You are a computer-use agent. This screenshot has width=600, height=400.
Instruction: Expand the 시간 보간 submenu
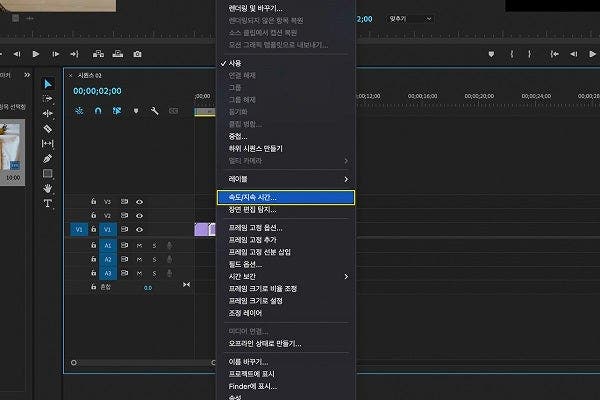[x=285, y=276]
